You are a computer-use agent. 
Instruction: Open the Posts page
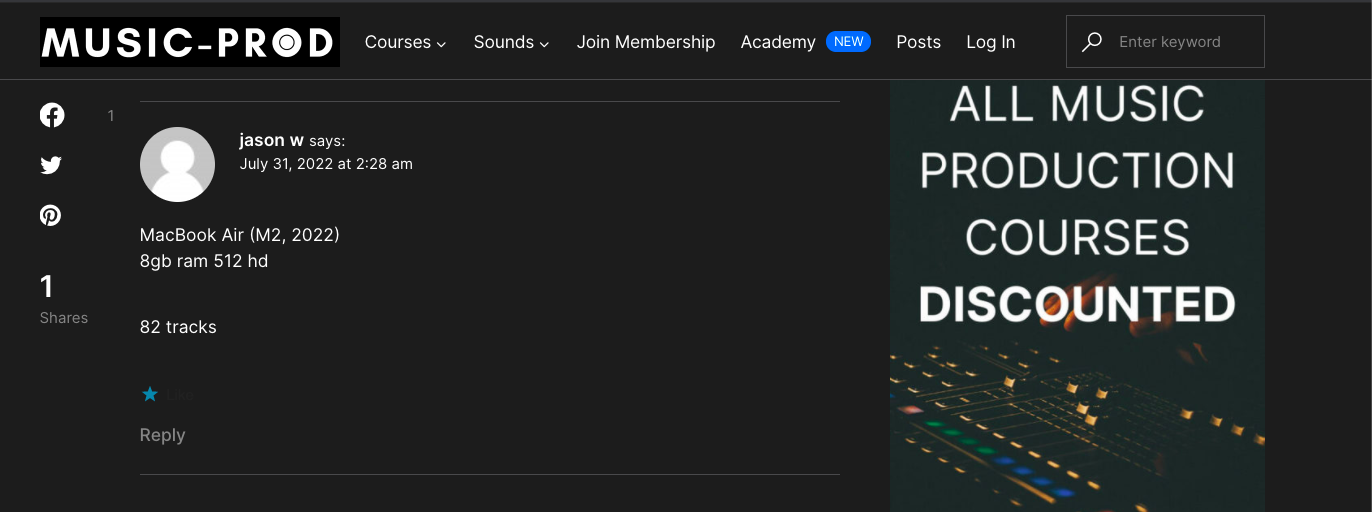(x=918, y=42)
